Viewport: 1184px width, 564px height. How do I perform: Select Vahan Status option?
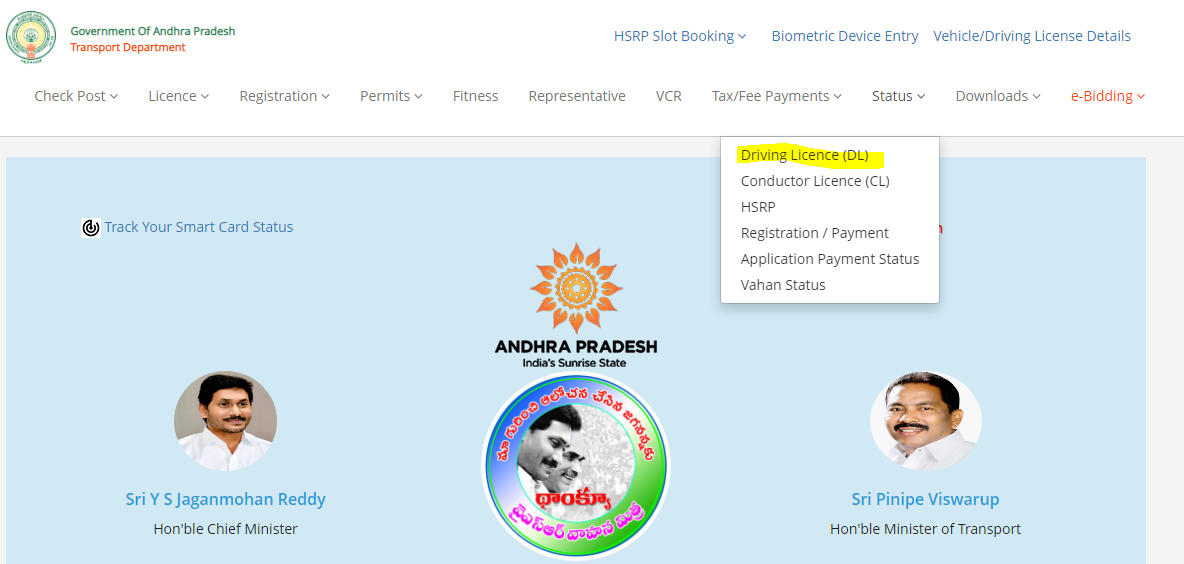[x=783, y=285]
